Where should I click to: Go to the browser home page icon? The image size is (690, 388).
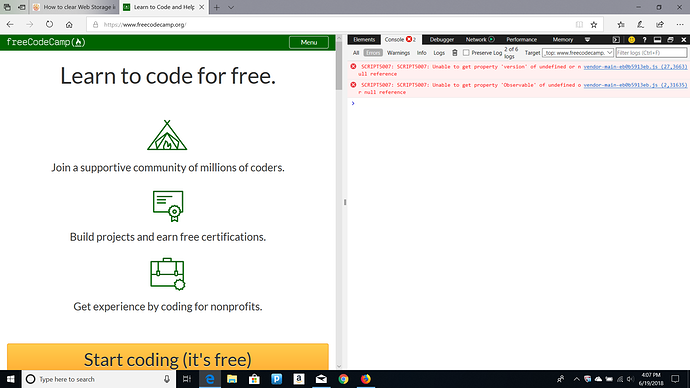tap(69, 25)
